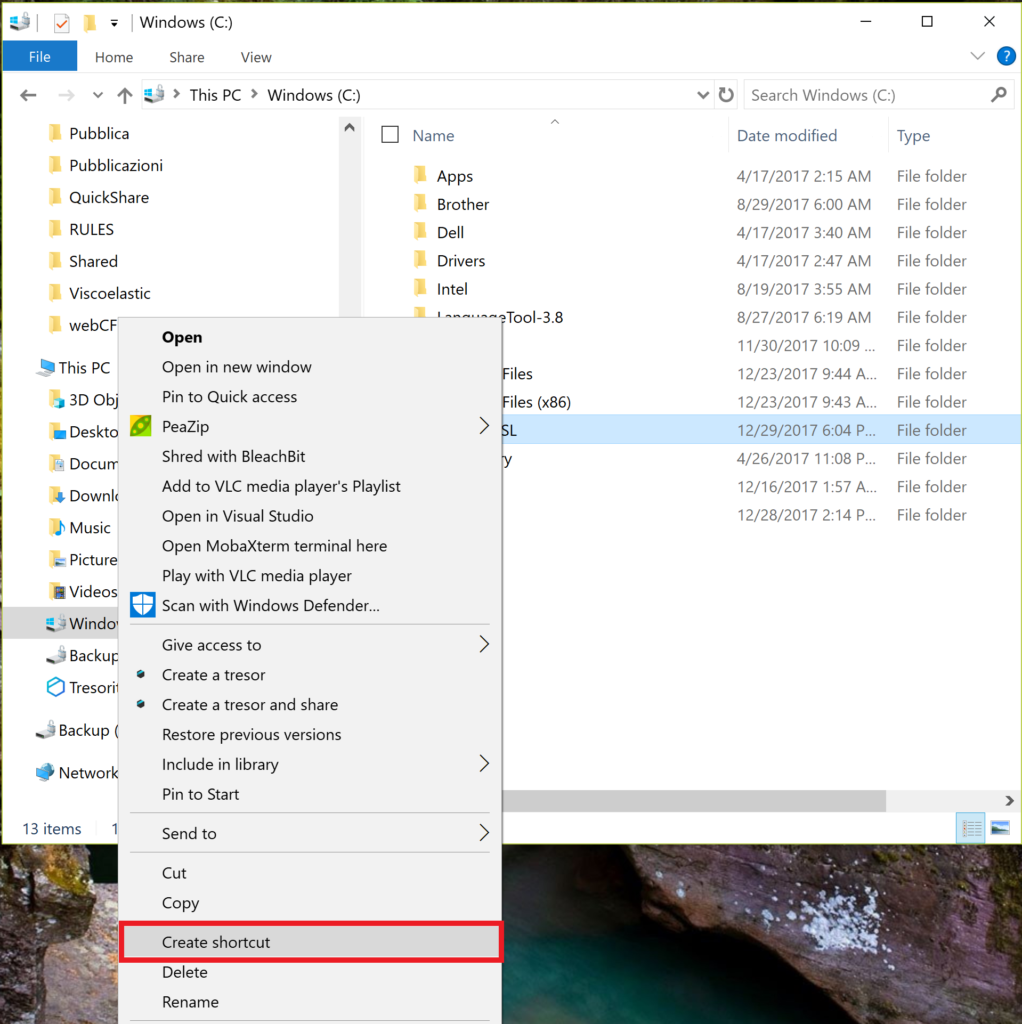1022x1024 pixels.
Task: Click the back navigation arrow
Action: [x=28, y=94]
